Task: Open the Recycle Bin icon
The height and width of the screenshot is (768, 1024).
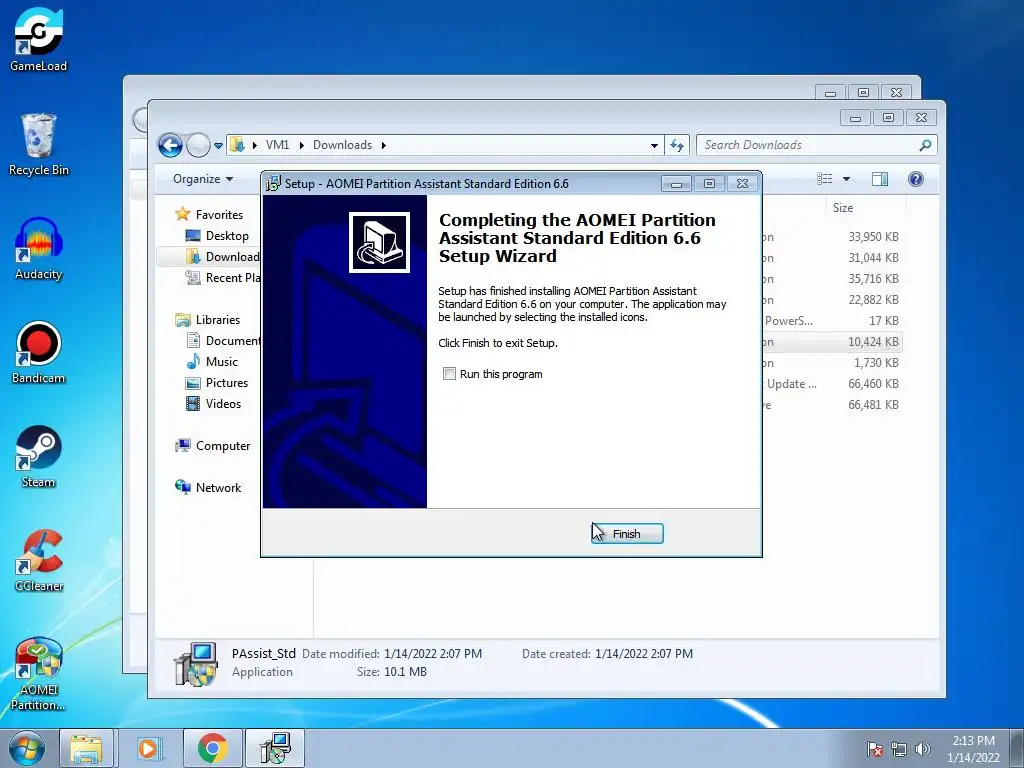Action: (39, 145)
